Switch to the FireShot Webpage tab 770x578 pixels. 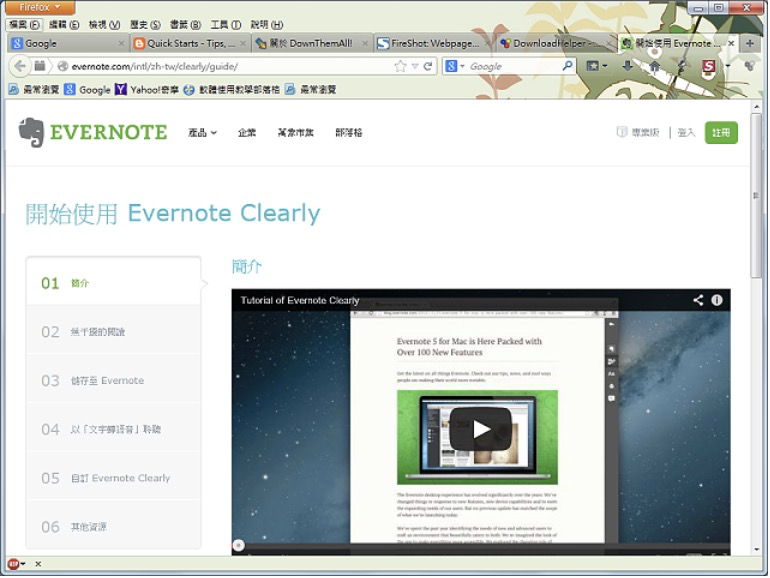(434, 43)
